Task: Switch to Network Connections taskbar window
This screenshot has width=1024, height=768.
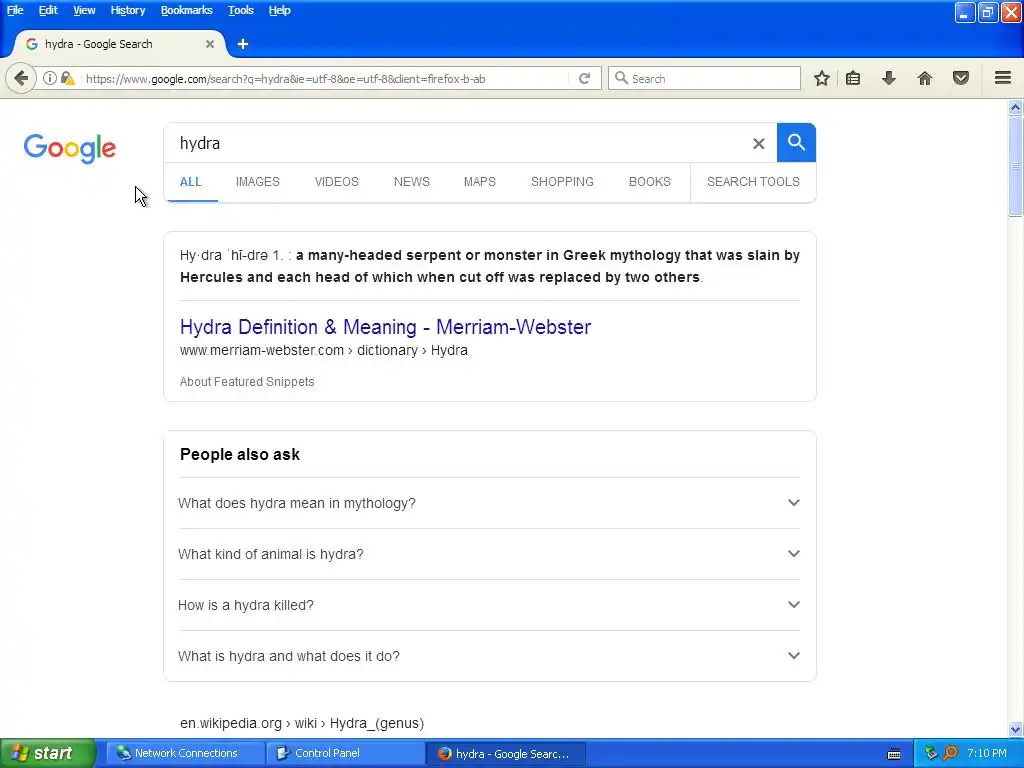Action: point(185,754)
